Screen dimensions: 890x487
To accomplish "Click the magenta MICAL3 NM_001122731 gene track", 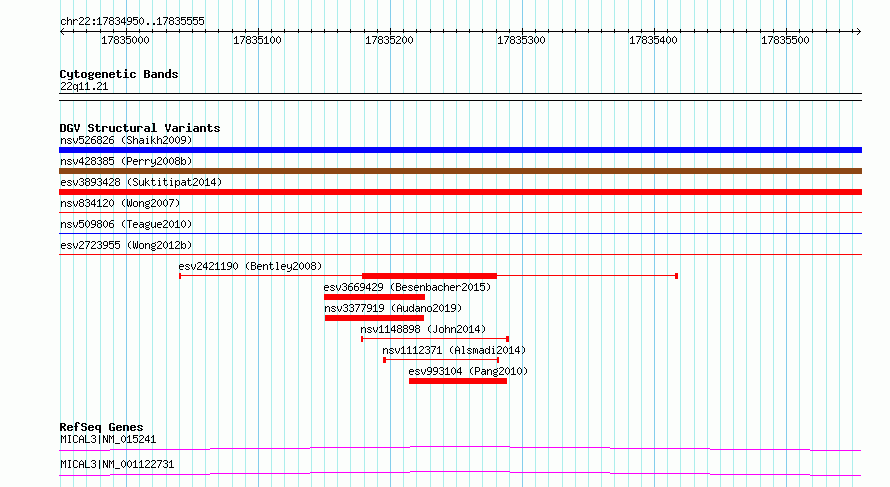I will point(460,473).
